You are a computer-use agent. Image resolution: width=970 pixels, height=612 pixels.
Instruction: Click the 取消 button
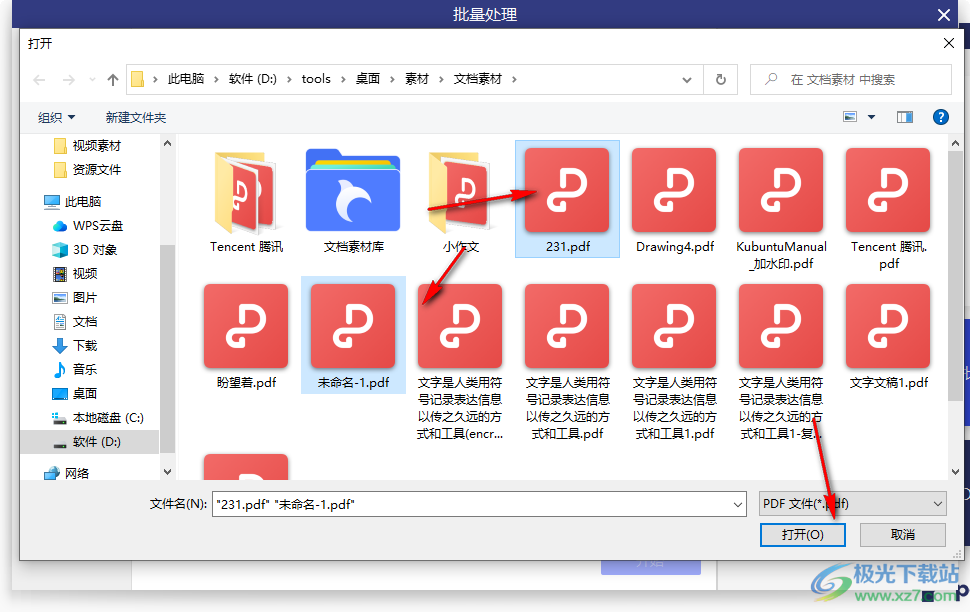click(x=902, y=535)
